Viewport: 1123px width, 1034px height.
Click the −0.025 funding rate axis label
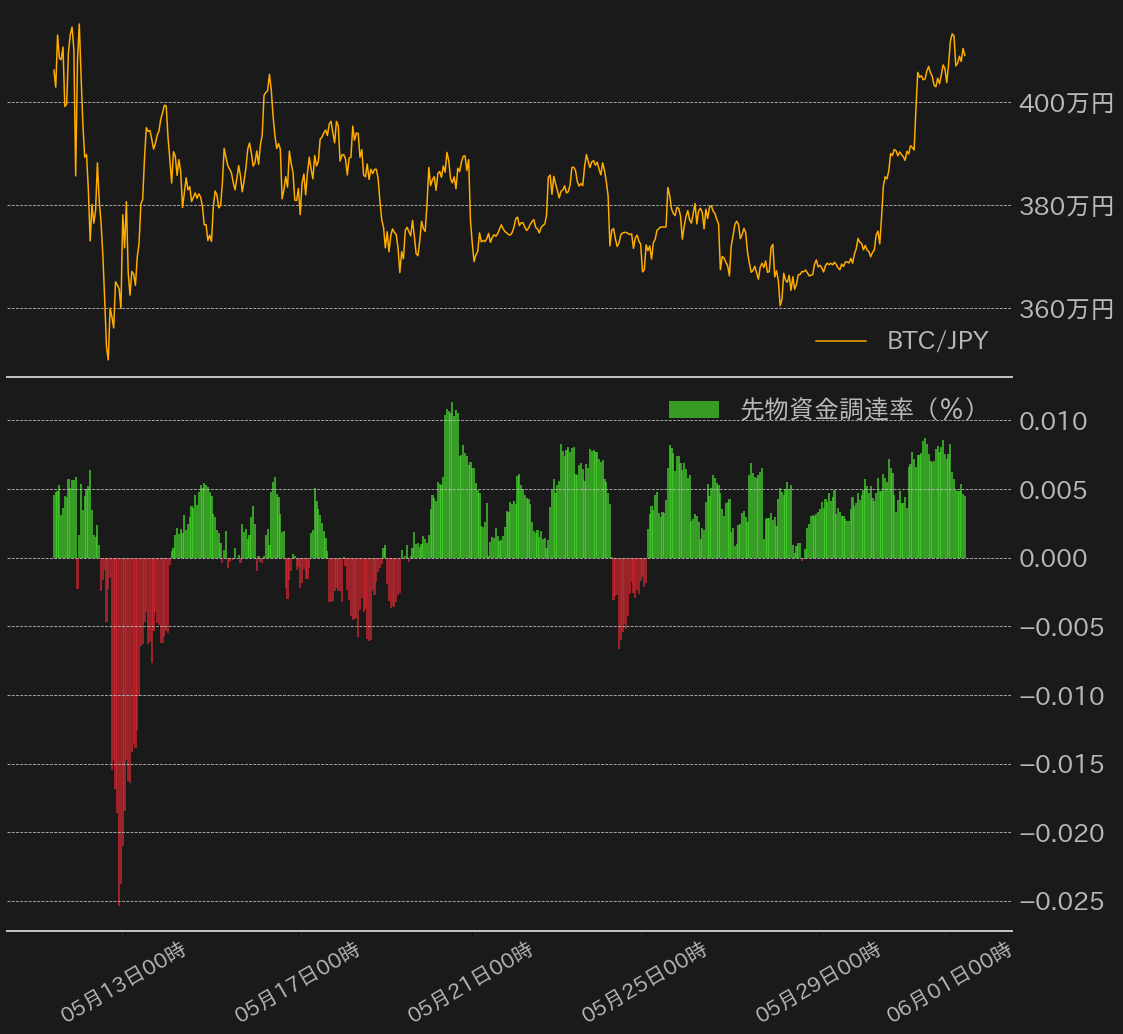point(1061,902)
